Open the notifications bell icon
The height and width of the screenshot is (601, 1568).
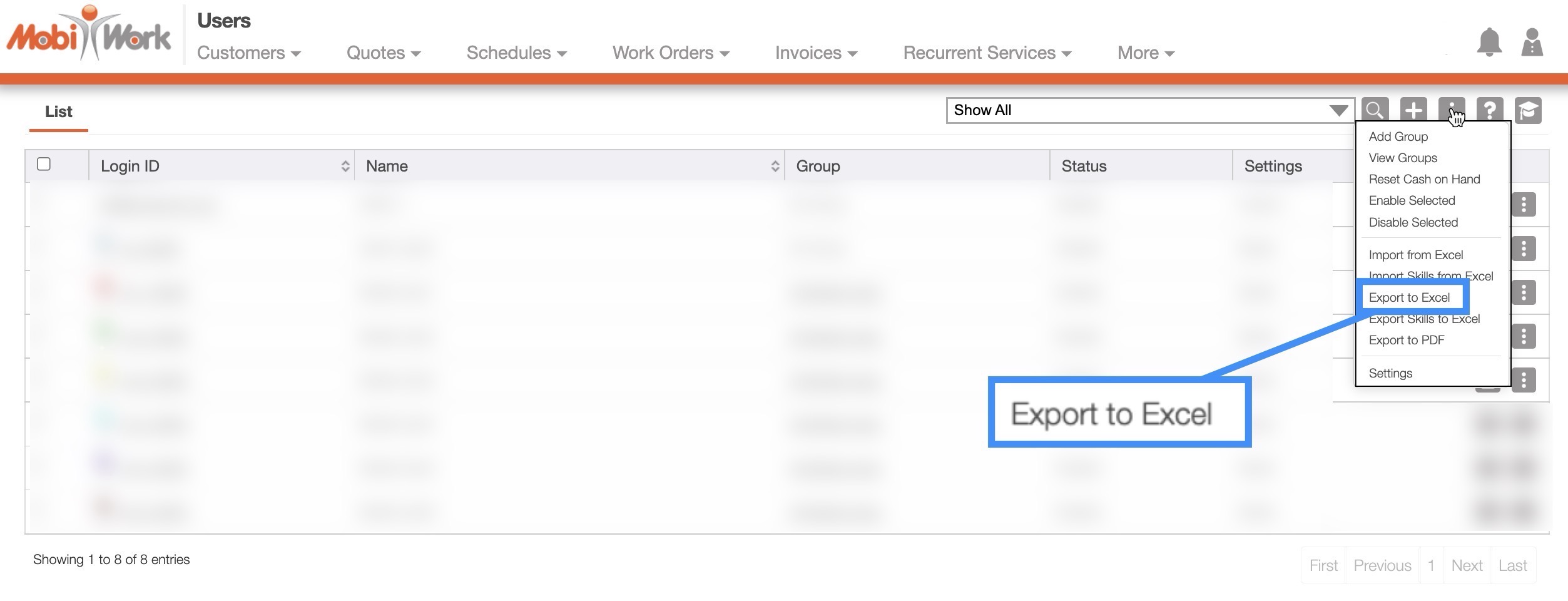click(1489, 43)
